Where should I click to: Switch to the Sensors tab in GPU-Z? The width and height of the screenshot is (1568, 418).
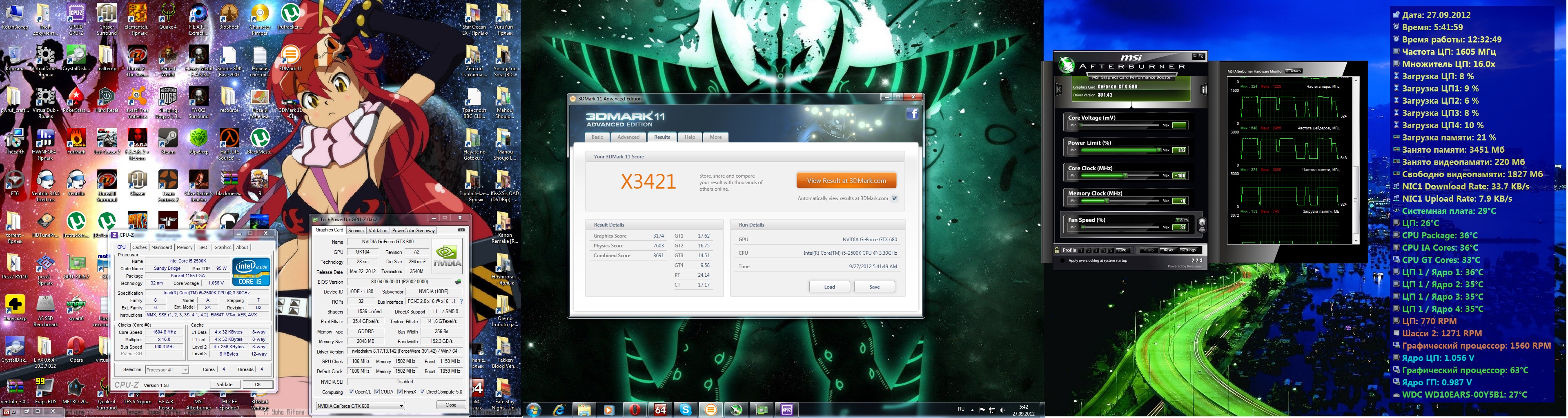coord(356,231)
